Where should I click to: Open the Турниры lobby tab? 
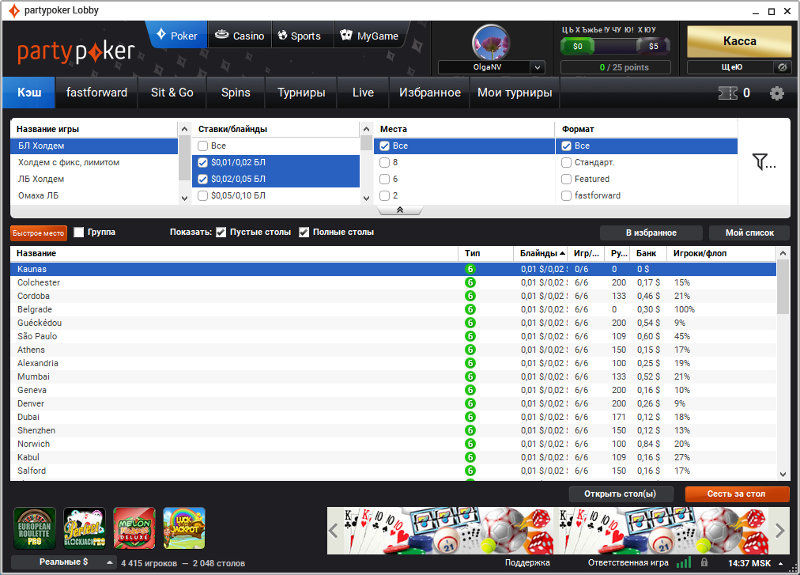point(301,92)
